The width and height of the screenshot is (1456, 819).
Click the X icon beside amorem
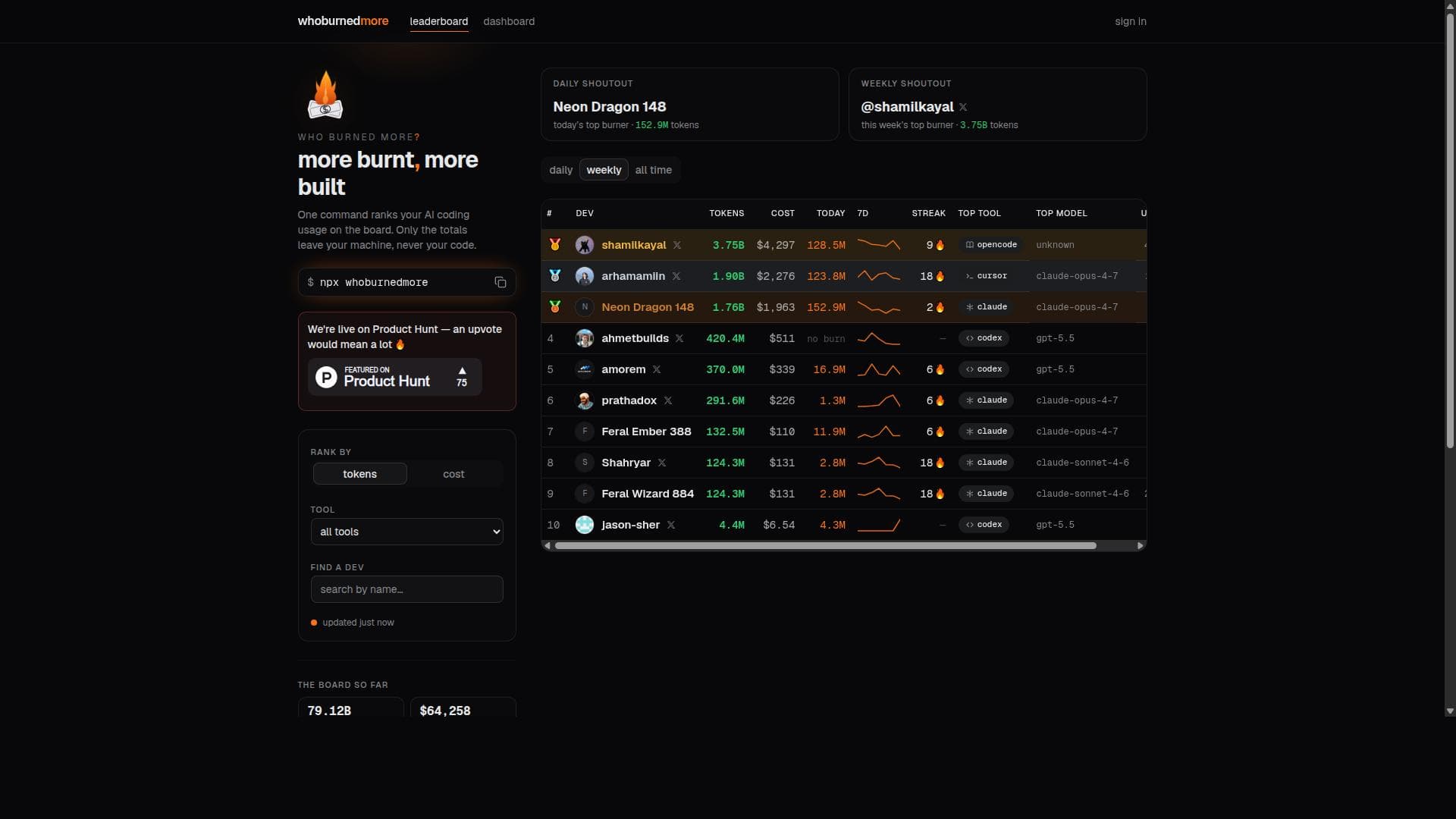tap(657, 369)
